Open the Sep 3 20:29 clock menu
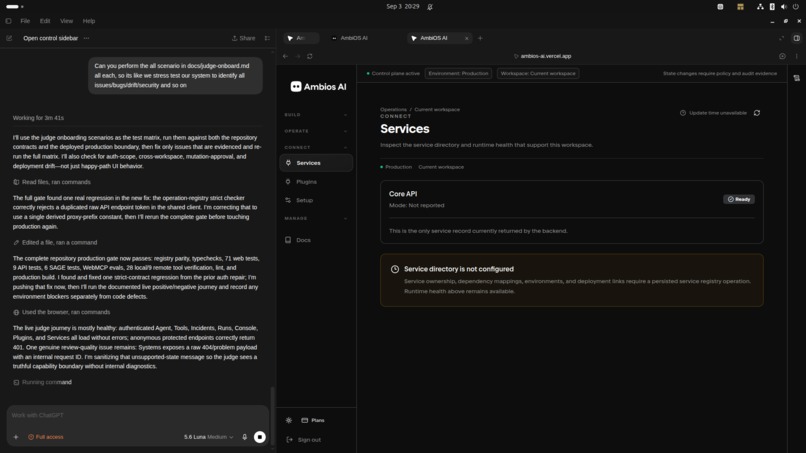The width and height of the screenshot is (806, 453). pyautogui.click(x=402, y=7)
